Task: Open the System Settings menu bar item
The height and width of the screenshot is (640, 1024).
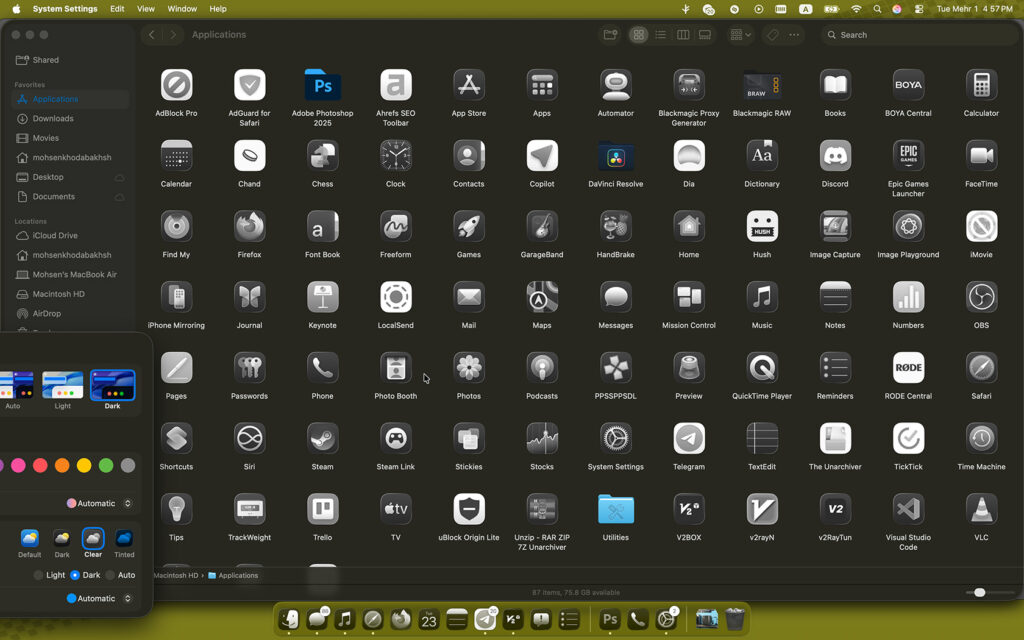Action: tap(65, 9)
